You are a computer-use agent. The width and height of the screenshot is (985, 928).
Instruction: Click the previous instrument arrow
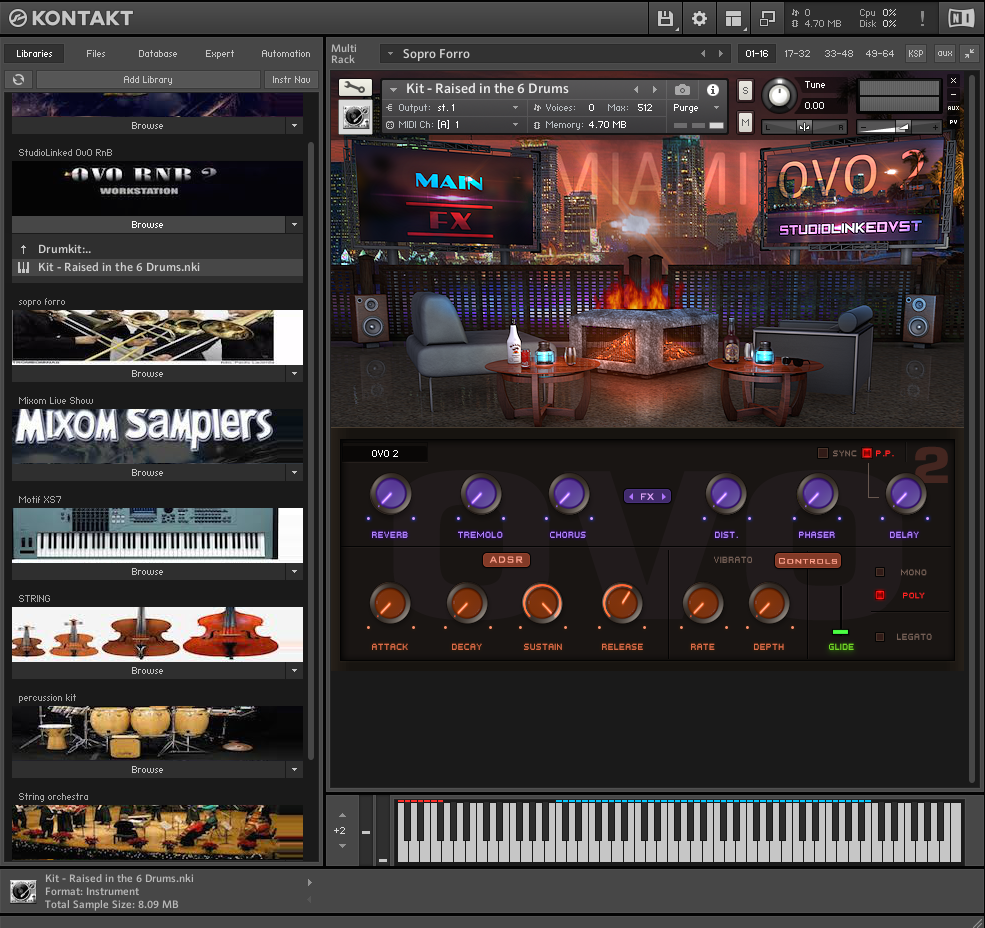[636, 89]
